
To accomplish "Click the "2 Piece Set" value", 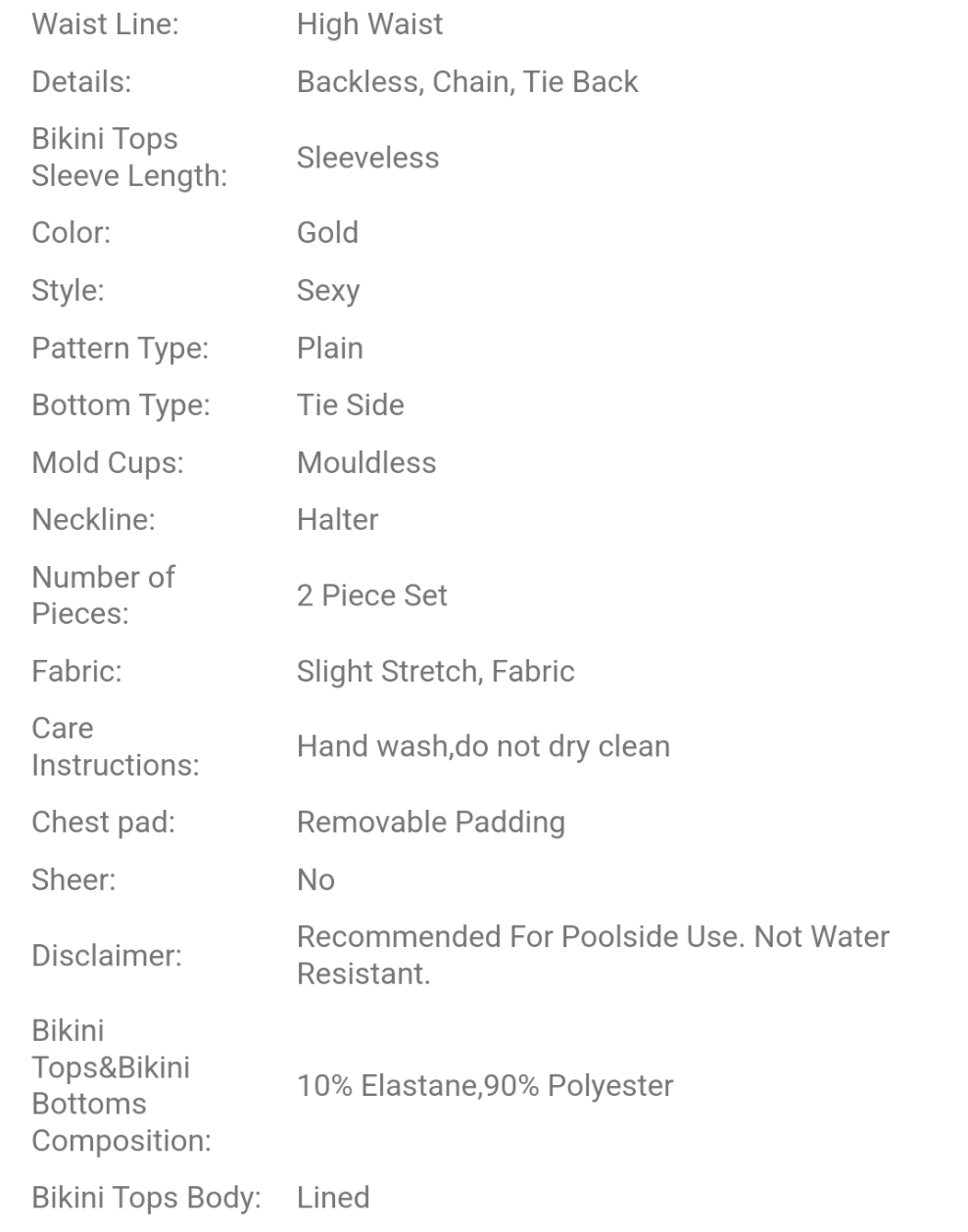I will pos(371,595).
